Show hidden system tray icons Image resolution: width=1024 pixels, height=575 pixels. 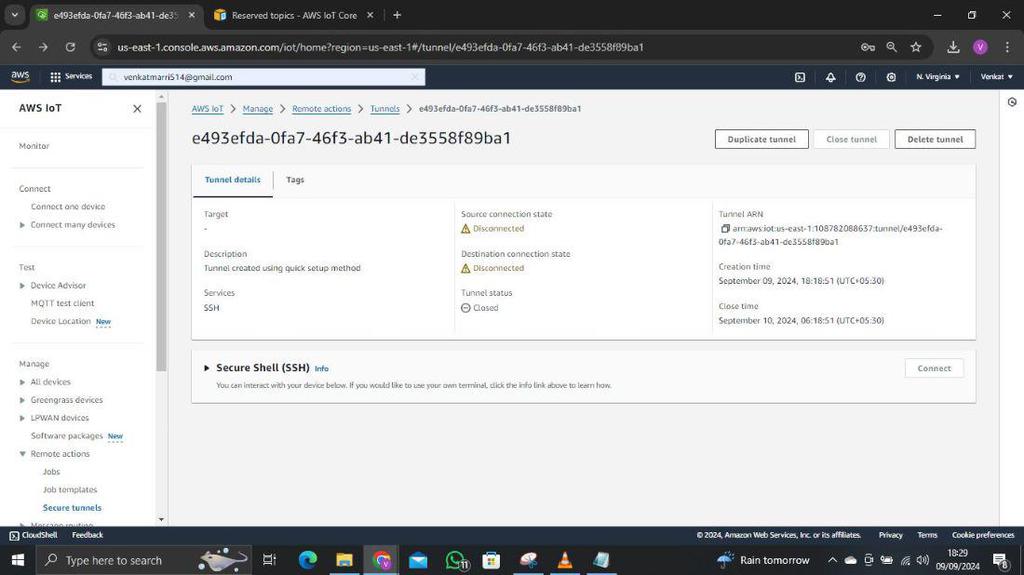pos(832,560)
